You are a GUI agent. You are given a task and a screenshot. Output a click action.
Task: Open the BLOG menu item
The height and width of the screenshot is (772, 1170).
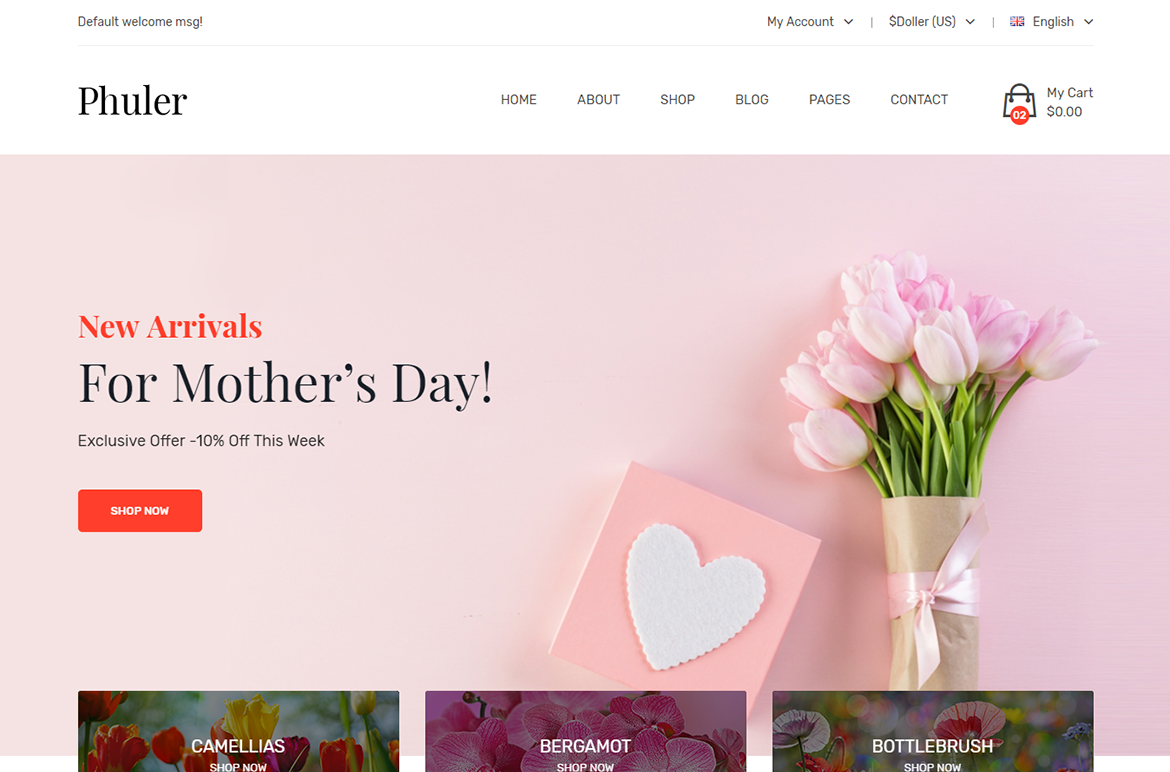(751, 100)
